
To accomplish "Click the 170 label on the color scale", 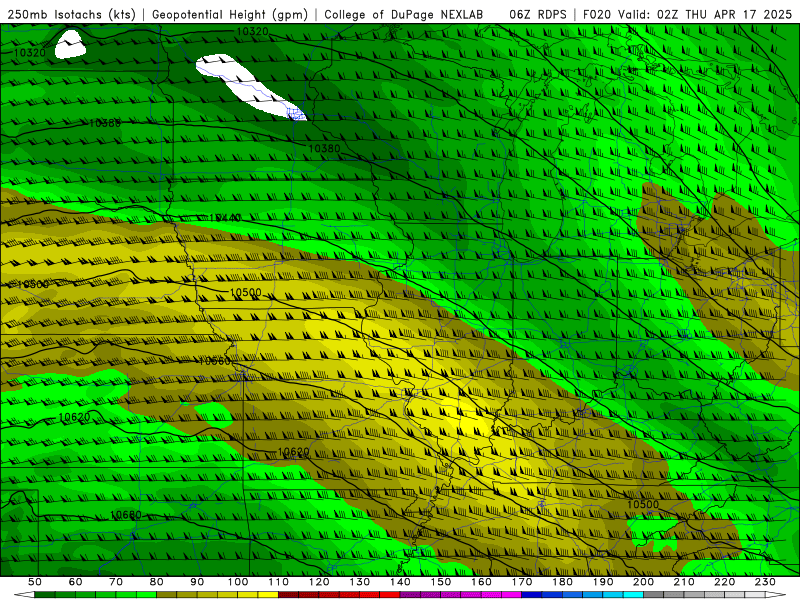I will point(522,582).
